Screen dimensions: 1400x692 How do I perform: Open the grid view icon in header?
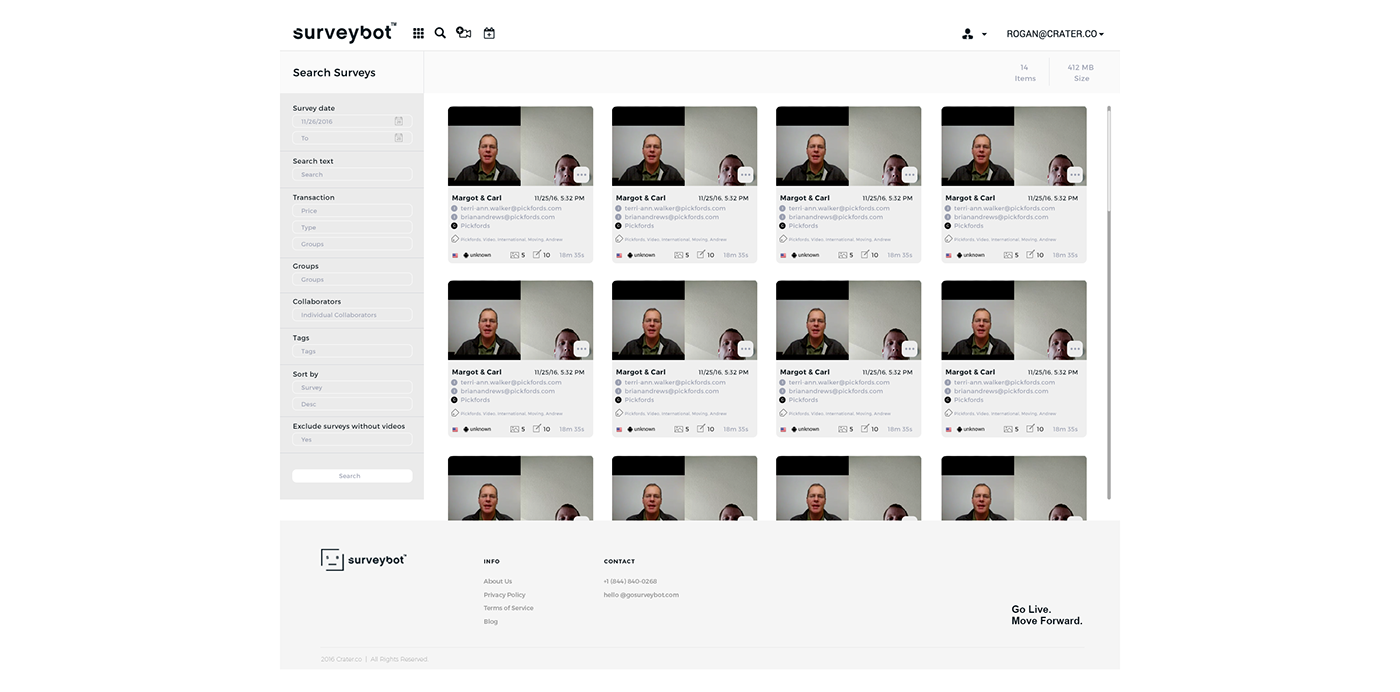[418, 33]
